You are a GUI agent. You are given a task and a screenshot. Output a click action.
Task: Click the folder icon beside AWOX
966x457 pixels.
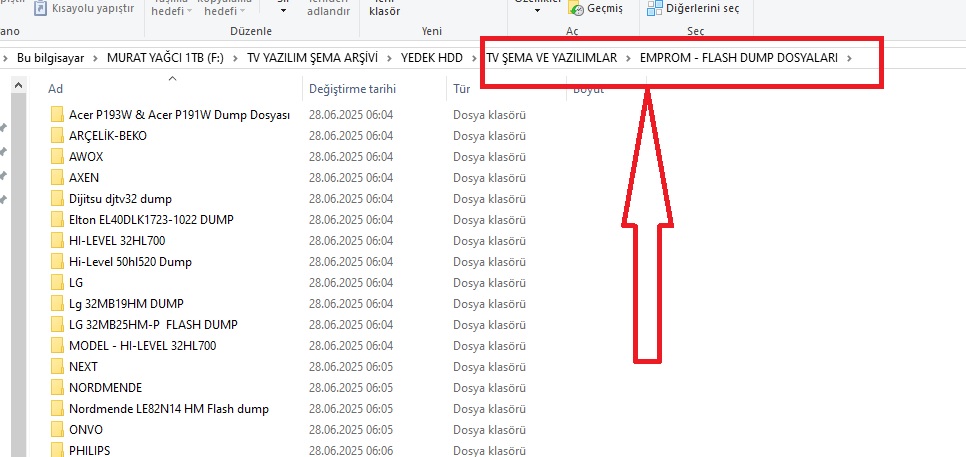click(57, 157)
